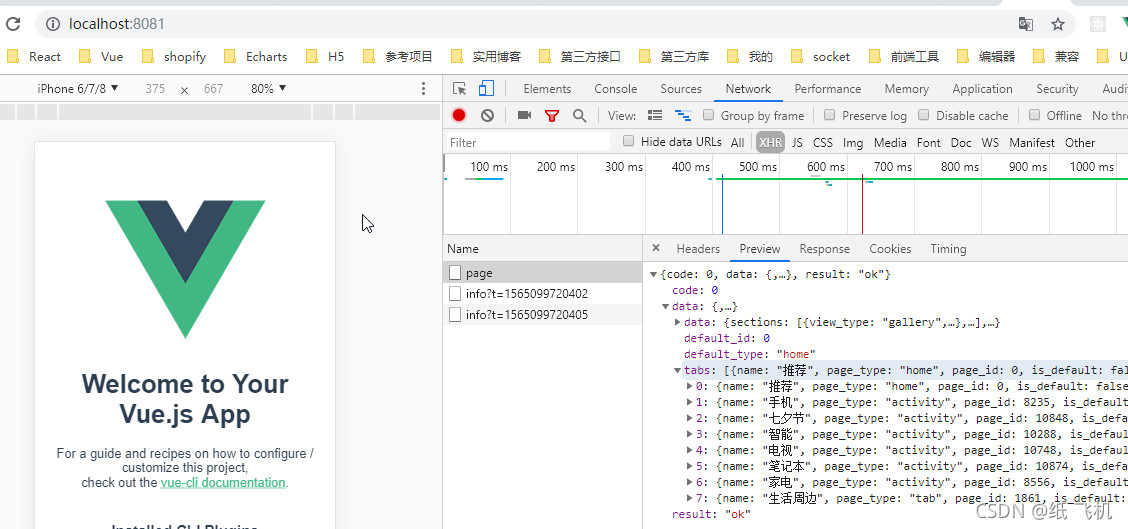This screenshot has width=1128, height=529.
Task: Close the request details pane
Action: coord(655,248)
